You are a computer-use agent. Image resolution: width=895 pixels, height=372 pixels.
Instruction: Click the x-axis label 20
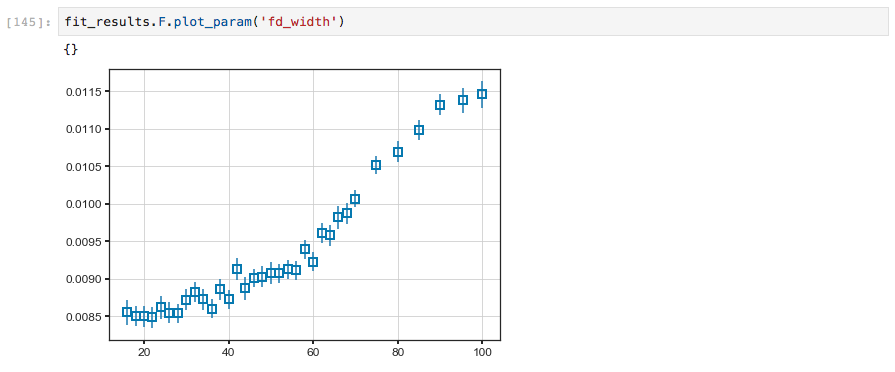pos(144,352)
